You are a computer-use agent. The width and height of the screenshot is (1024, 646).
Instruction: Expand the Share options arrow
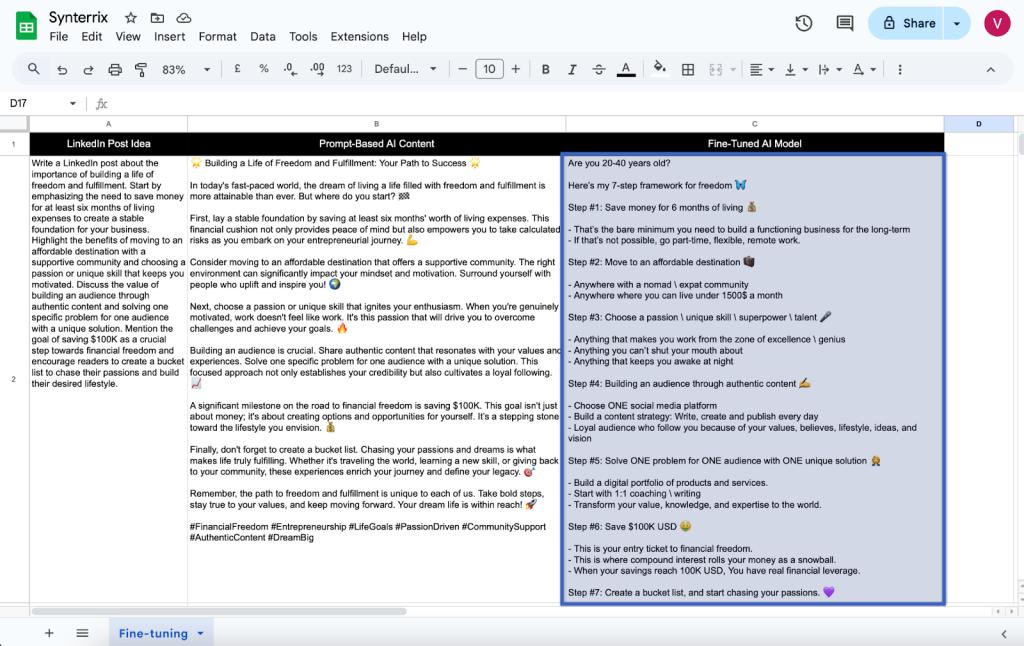coord(957,24)
